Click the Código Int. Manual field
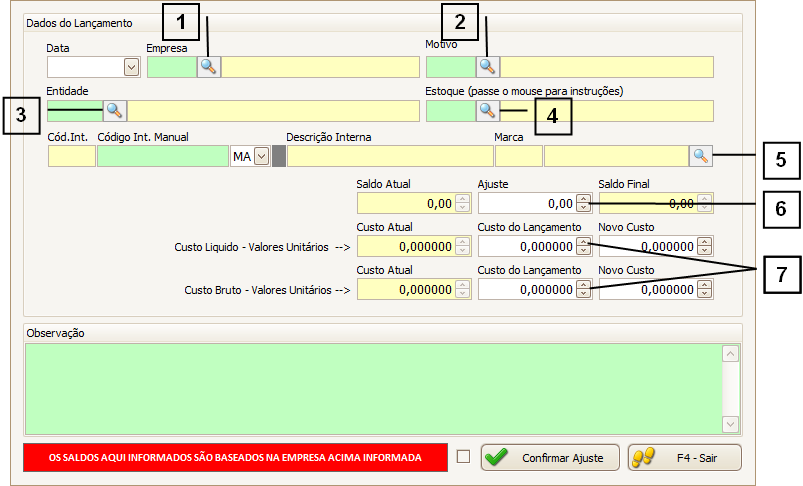The height and width of the screenshot is (486, 803). (x=162, y=156)
